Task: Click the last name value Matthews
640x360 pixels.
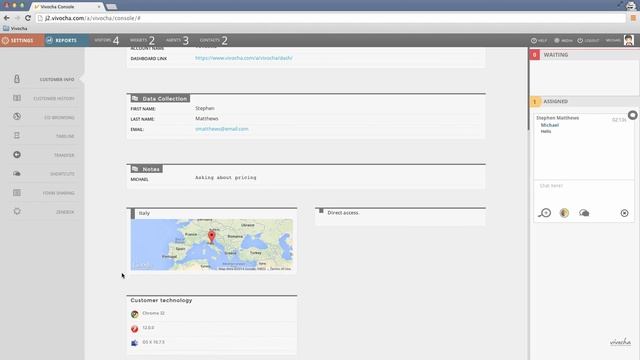Action: pos(207,118)
